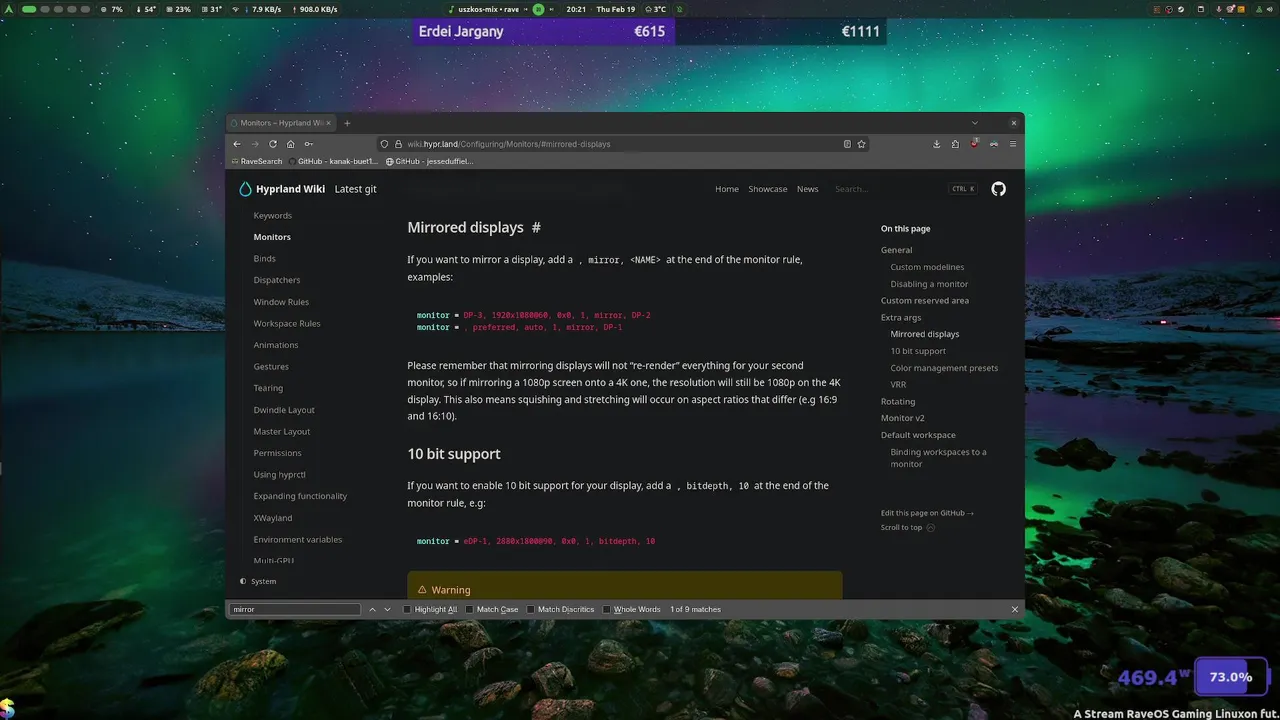The height and width of the screenshot is (720, 1280).
Task: Click Scroll to top link
Action: click(x=907, y=527)
